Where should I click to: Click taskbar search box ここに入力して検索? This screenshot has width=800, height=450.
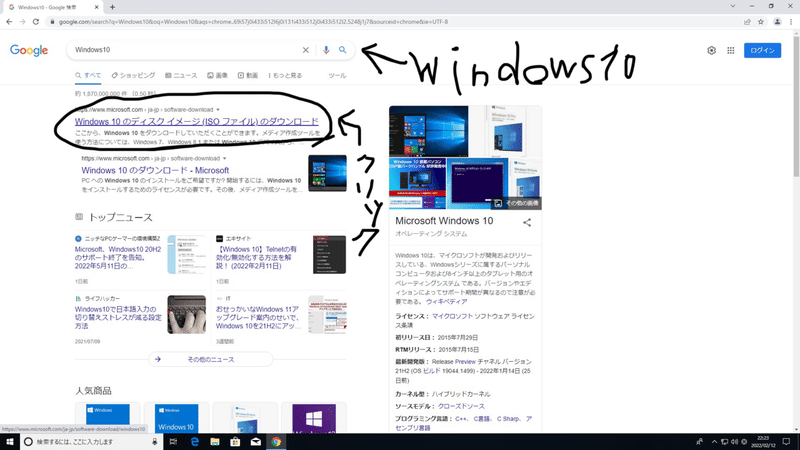coord(92,442)
